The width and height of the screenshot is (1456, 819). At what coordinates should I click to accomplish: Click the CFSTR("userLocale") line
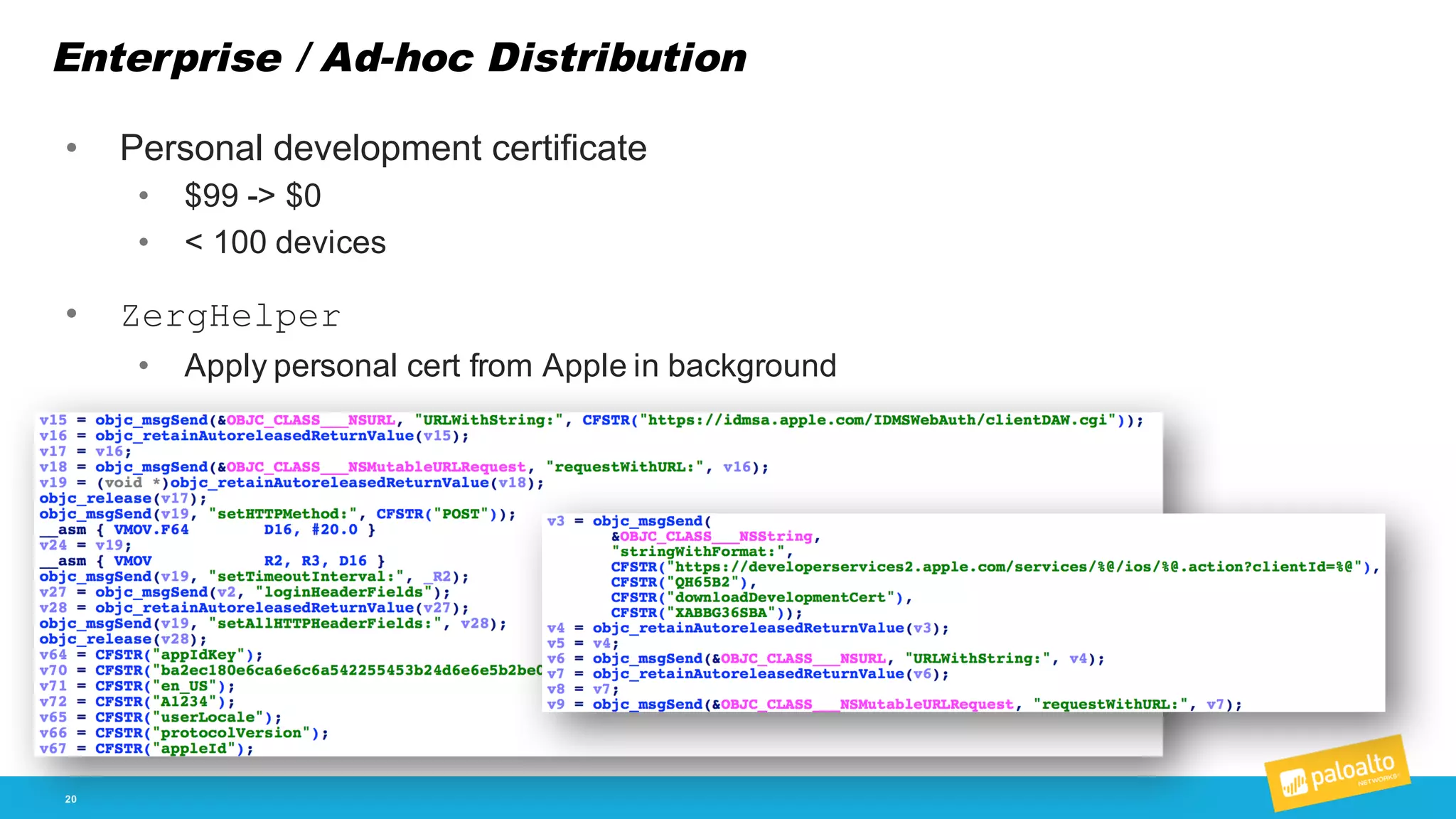(160, 717)
